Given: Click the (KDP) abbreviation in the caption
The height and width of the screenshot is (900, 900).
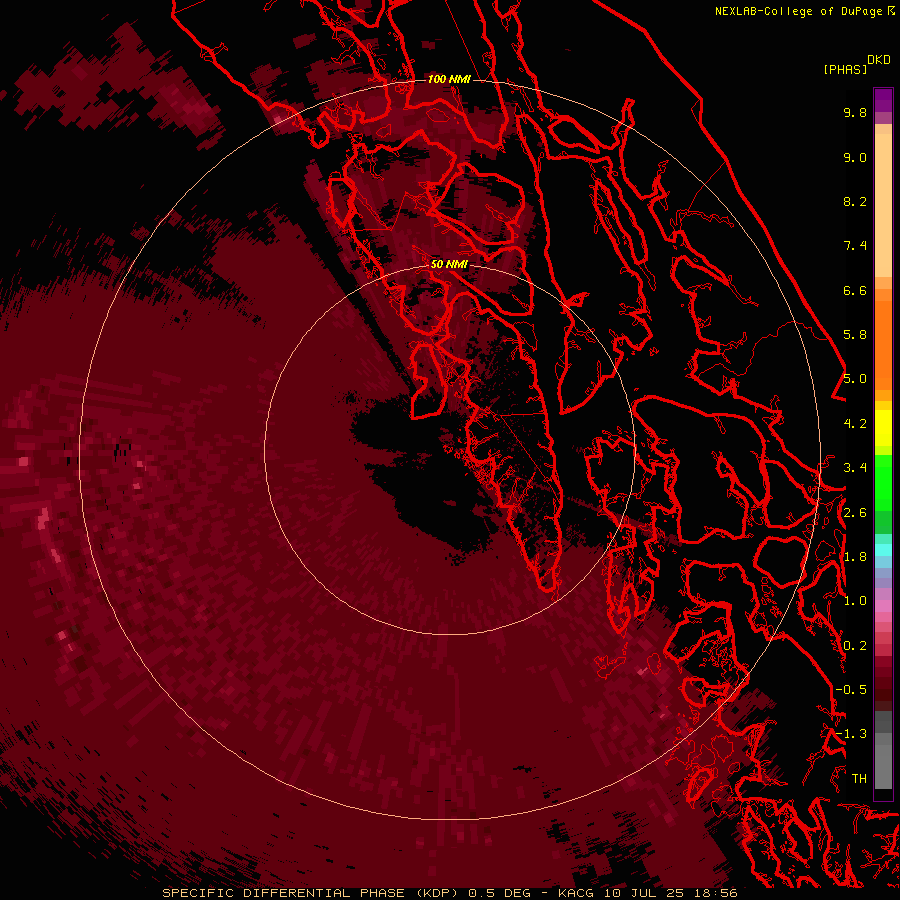Looking at the screenshot, I should pyautogui.click(x=437, y=893).
